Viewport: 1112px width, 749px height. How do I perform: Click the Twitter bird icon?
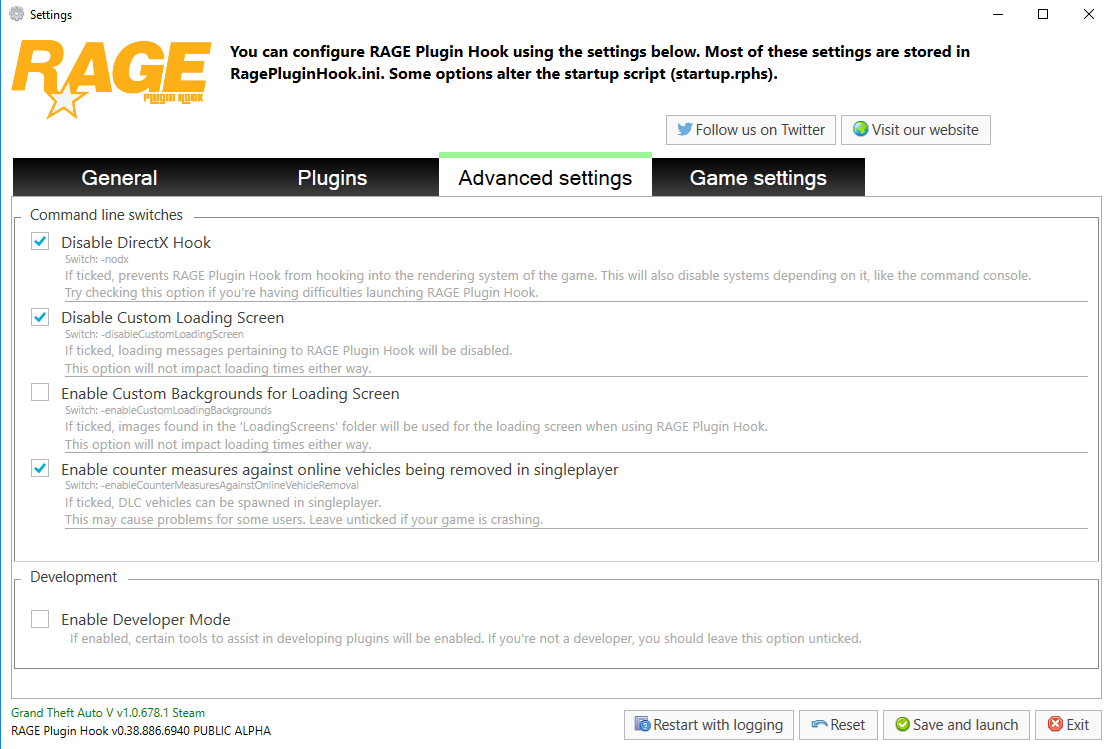685,130
